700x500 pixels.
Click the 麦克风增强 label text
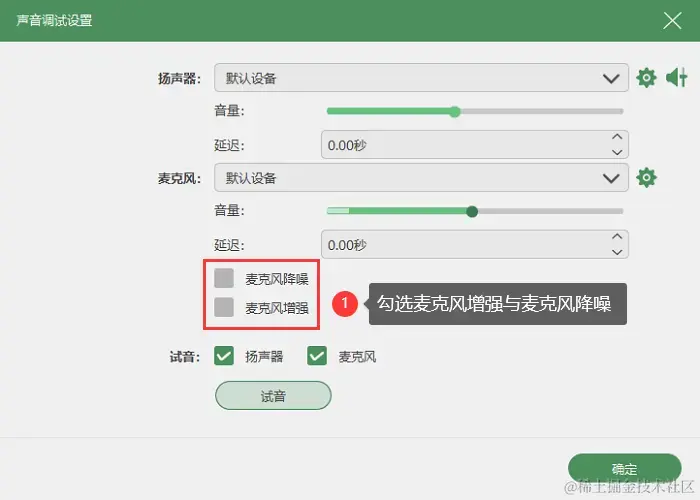coord(277,308)
